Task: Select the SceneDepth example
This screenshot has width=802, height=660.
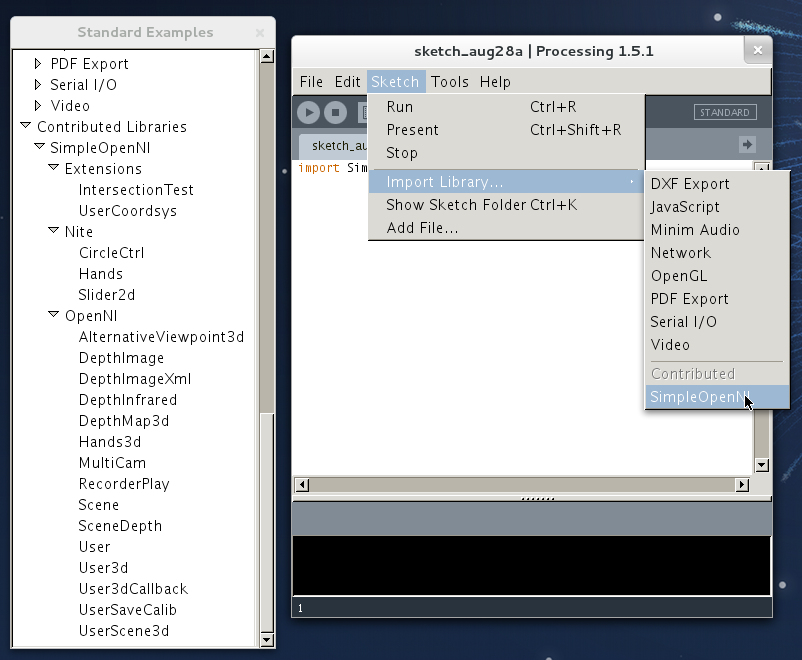Action: click(120, 525)
